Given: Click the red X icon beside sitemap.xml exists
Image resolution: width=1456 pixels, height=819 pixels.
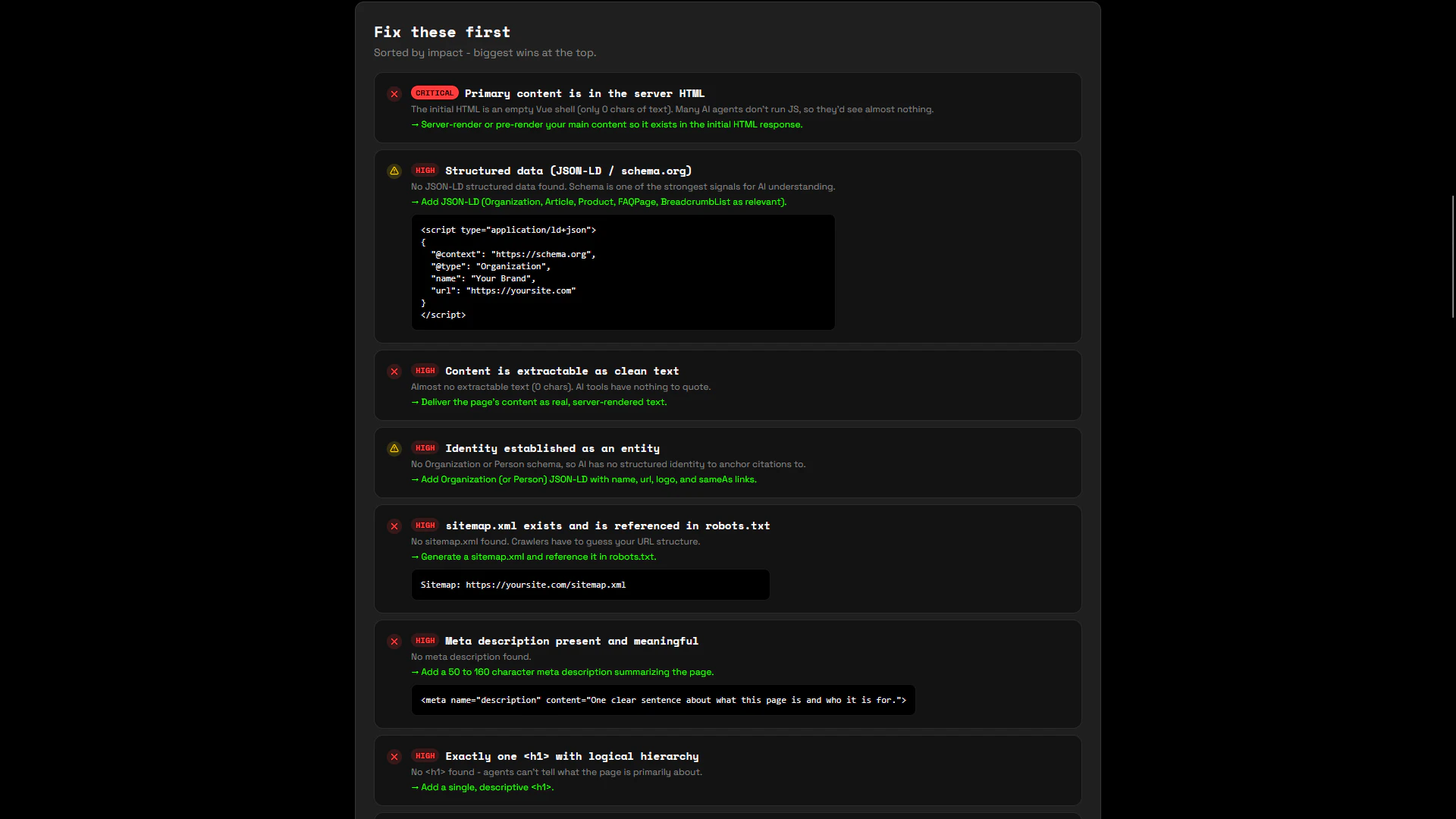Looking at the screenshot, I should 394,526.
